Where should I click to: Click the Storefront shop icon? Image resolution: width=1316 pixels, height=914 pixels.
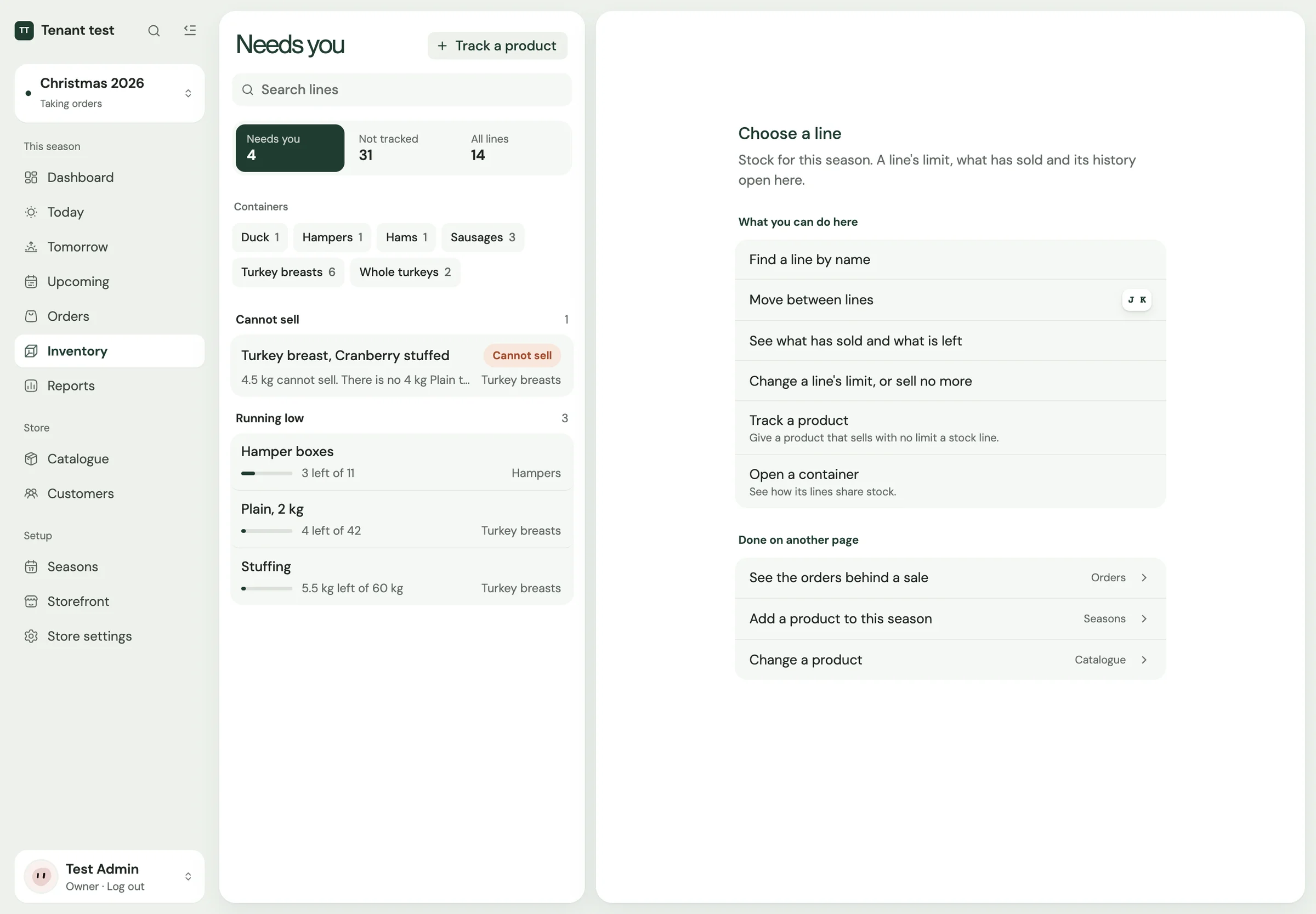(31, 601)
